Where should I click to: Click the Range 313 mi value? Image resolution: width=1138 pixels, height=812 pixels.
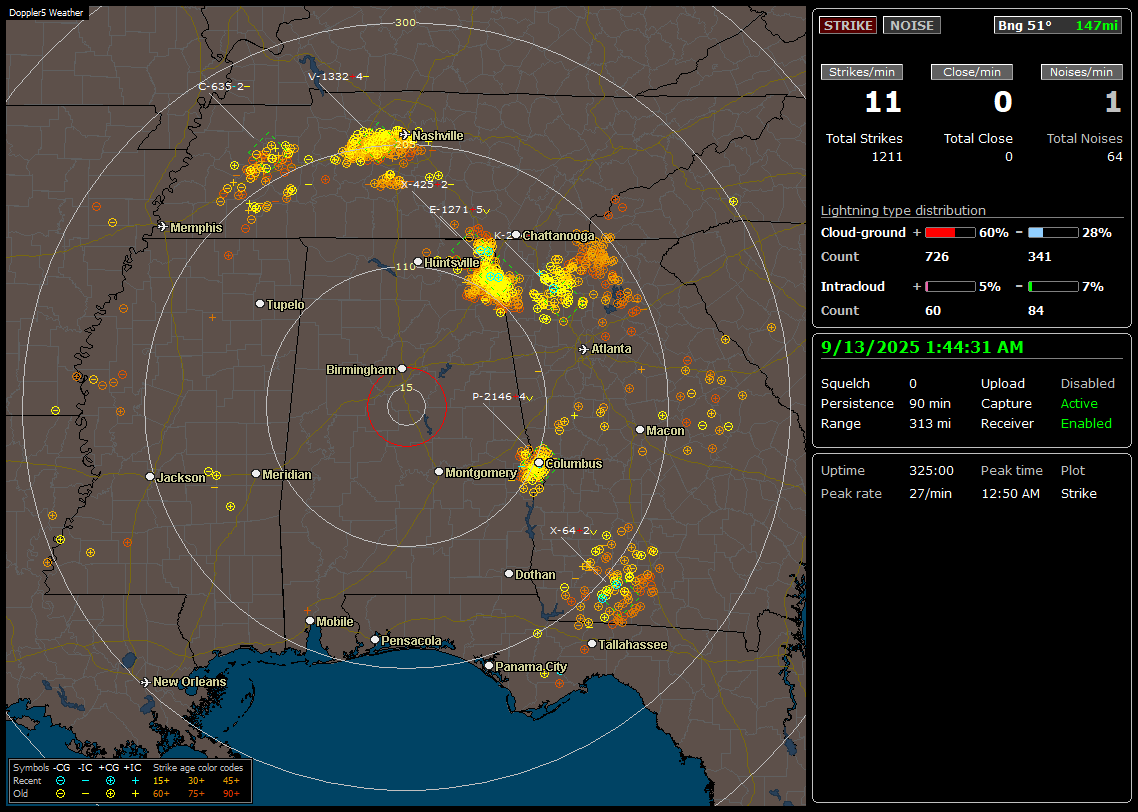930,424
